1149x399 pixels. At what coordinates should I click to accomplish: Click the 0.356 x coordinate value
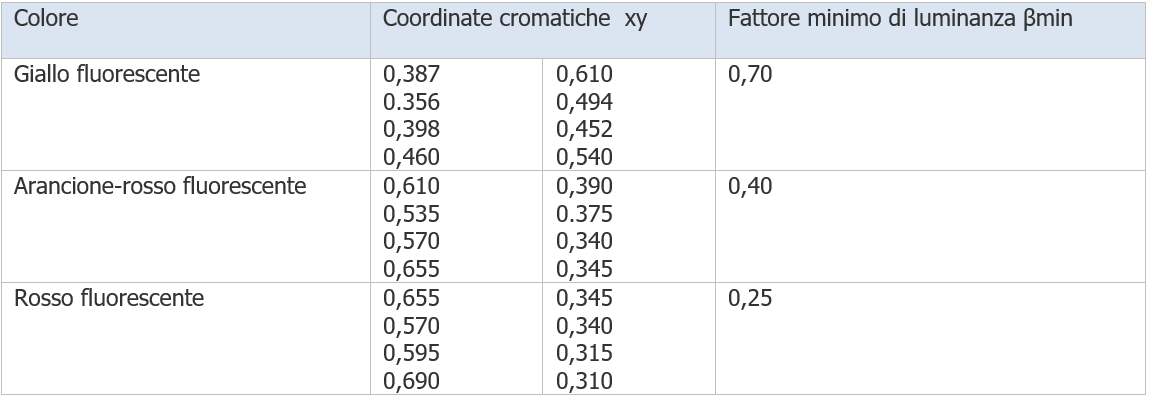(x=411, y=102)
